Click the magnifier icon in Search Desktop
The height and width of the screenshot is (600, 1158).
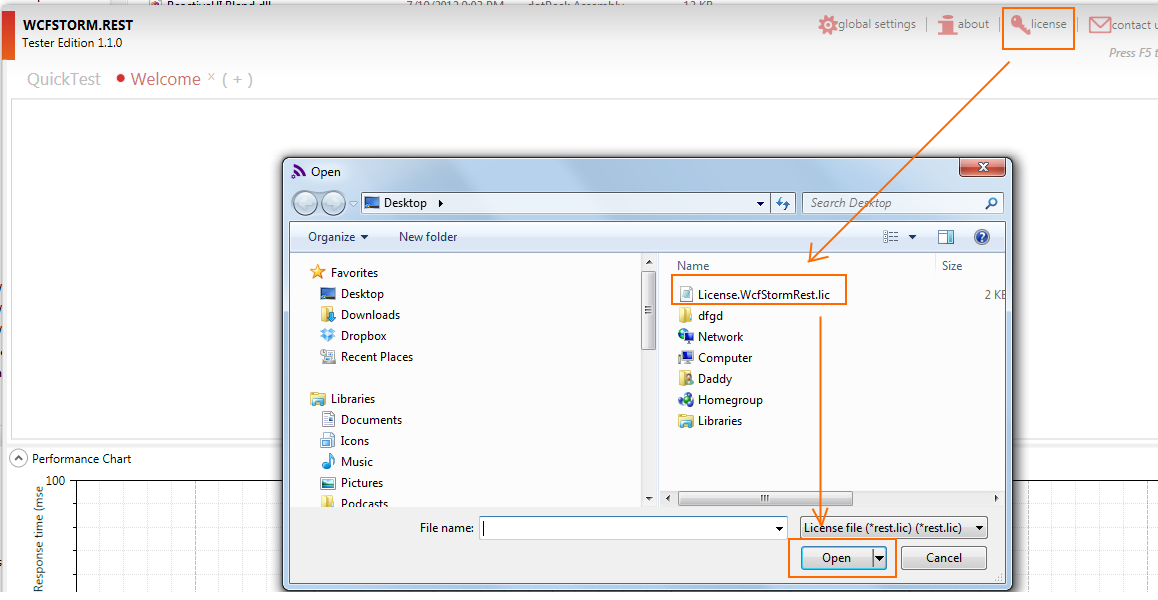click(x=991, y=202)
